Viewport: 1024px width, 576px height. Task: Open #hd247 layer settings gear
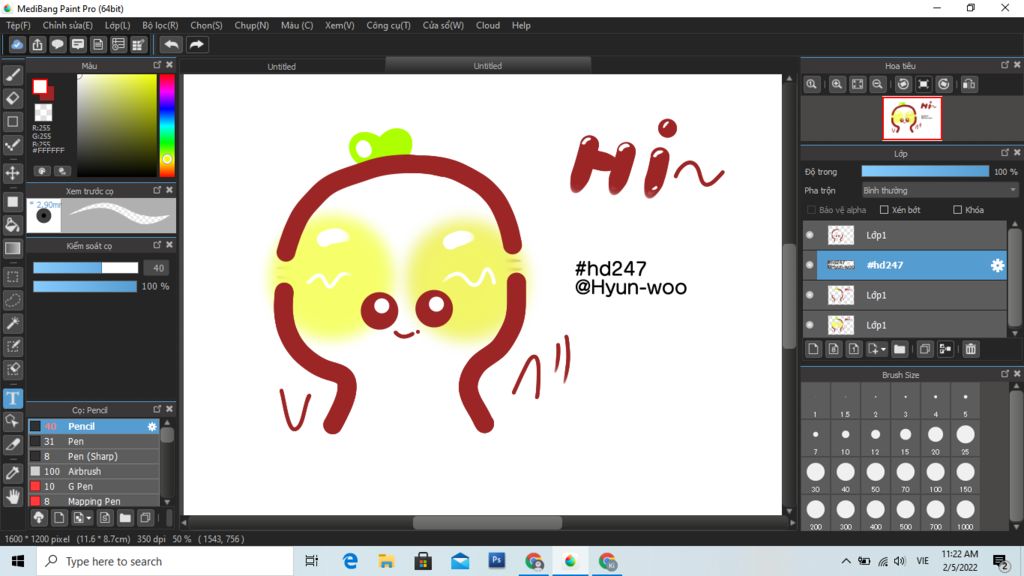click(997, 265)
